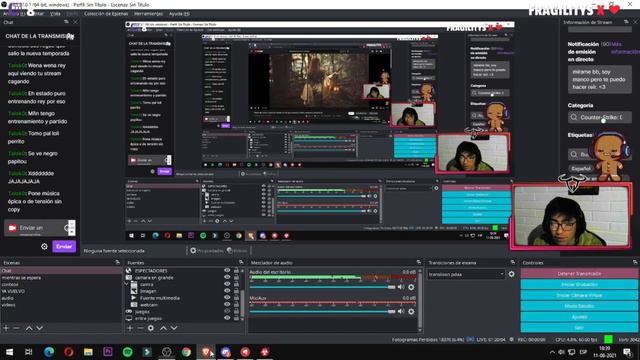Select the 'mientras se espera' scene

point(61,278)
